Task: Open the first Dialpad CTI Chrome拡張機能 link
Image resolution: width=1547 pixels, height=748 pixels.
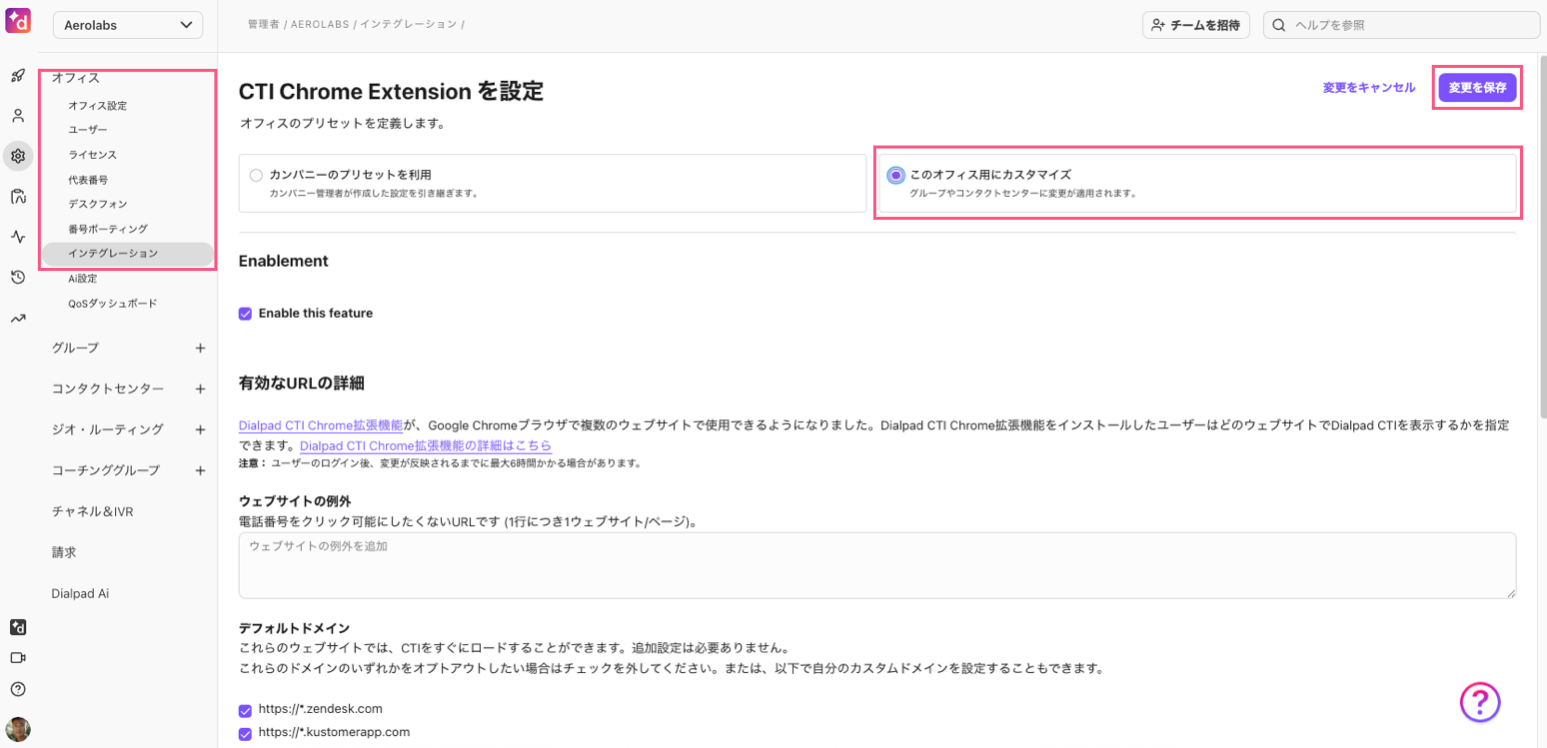Action: [x=321, y=425]
